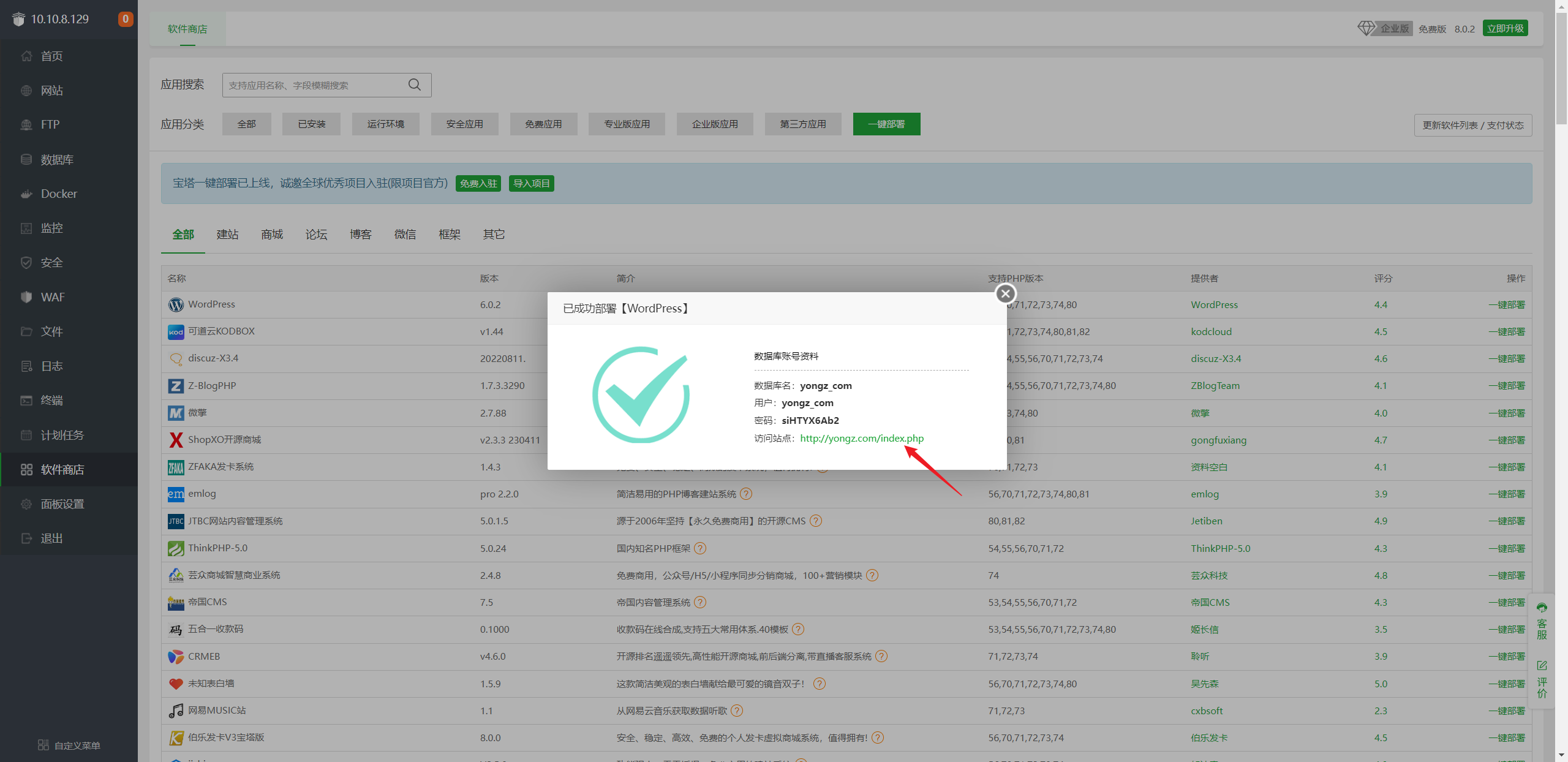Click the discuz-X3.4 app icon

176,359
